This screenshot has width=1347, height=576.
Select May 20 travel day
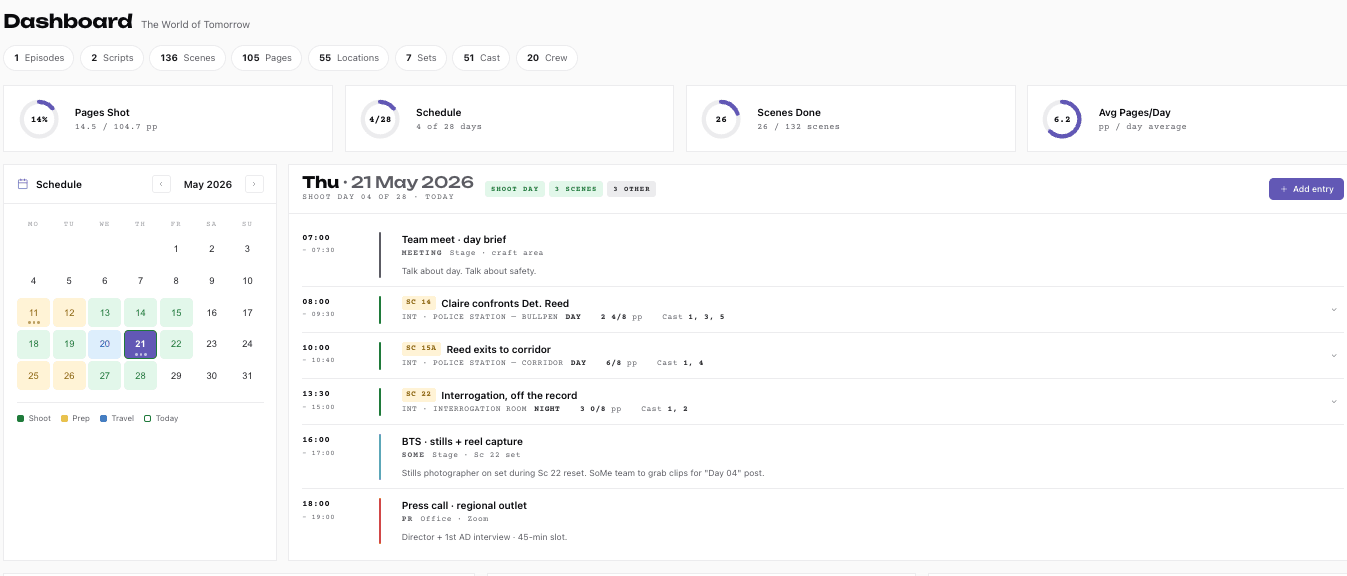click(x=105, y=344)
